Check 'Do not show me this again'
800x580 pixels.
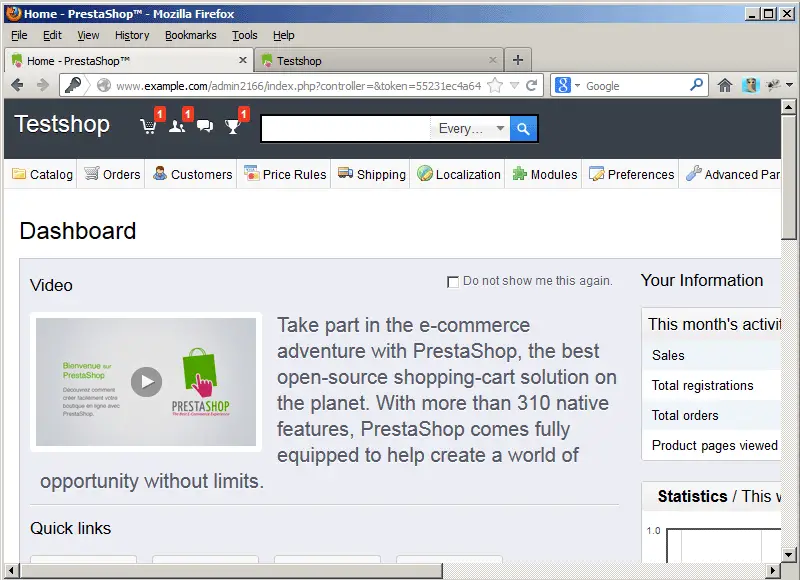pyautogui.click(x=453, y=282)
